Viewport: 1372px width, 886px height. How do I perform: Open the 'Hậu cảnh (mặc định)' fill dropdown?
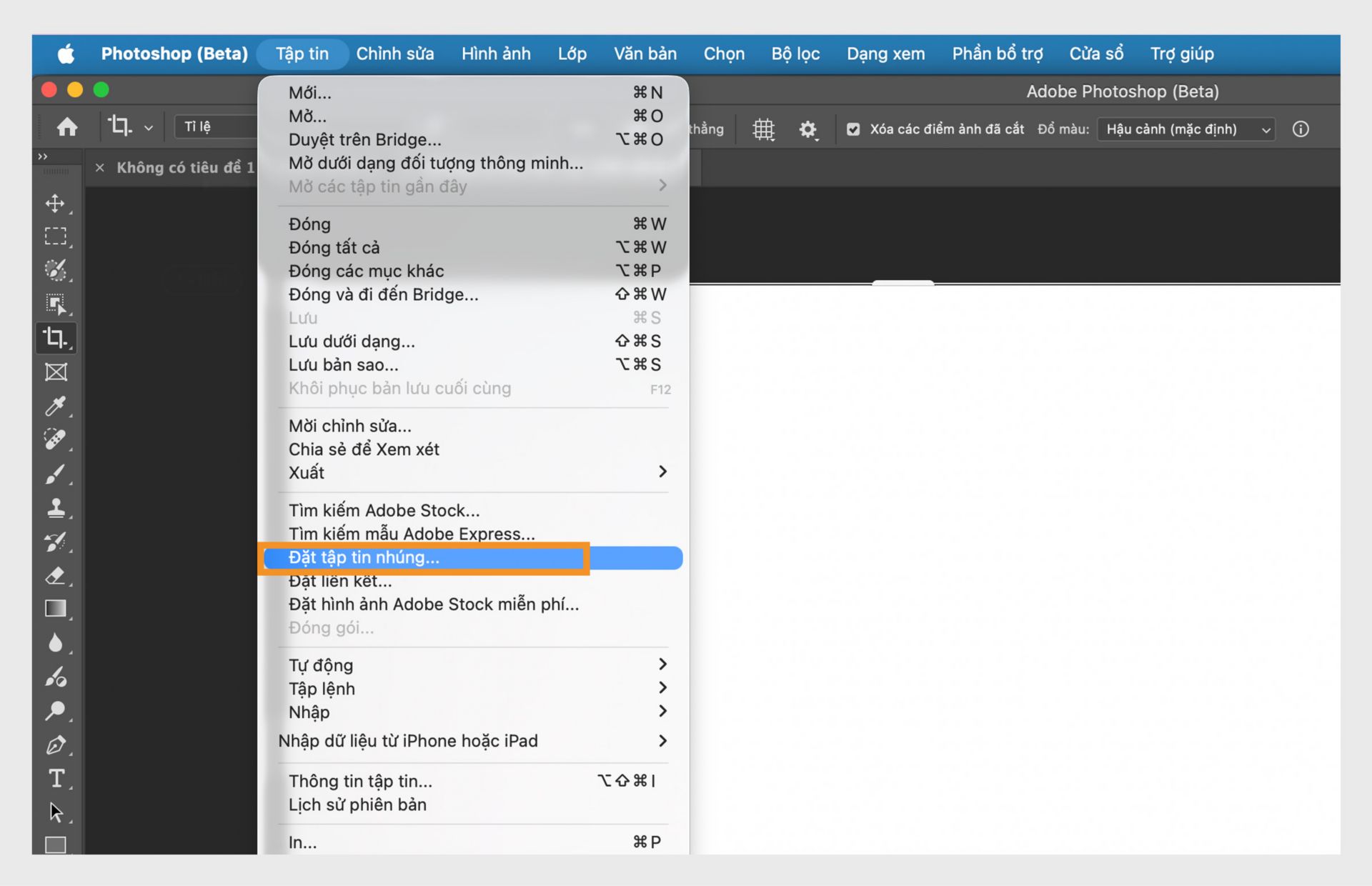pos(1185,129)
